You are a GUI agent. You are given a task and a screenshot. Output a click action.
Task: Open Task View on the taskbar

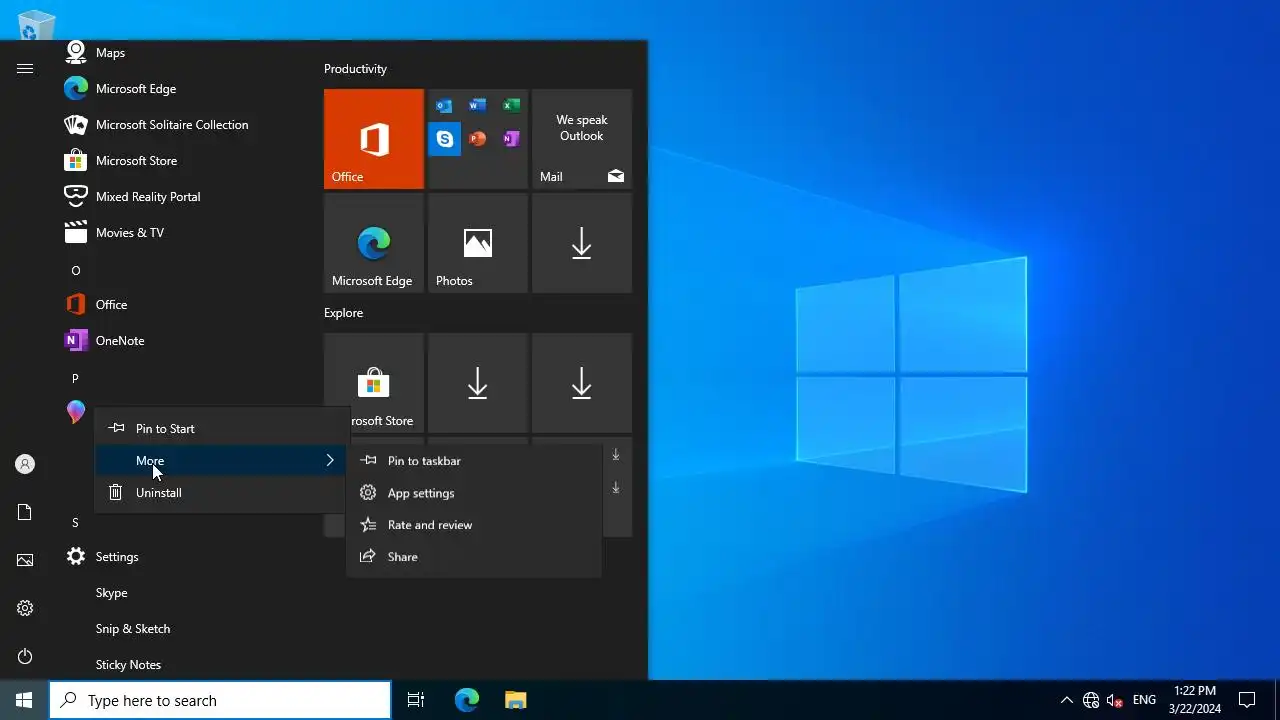click(416, 700)
